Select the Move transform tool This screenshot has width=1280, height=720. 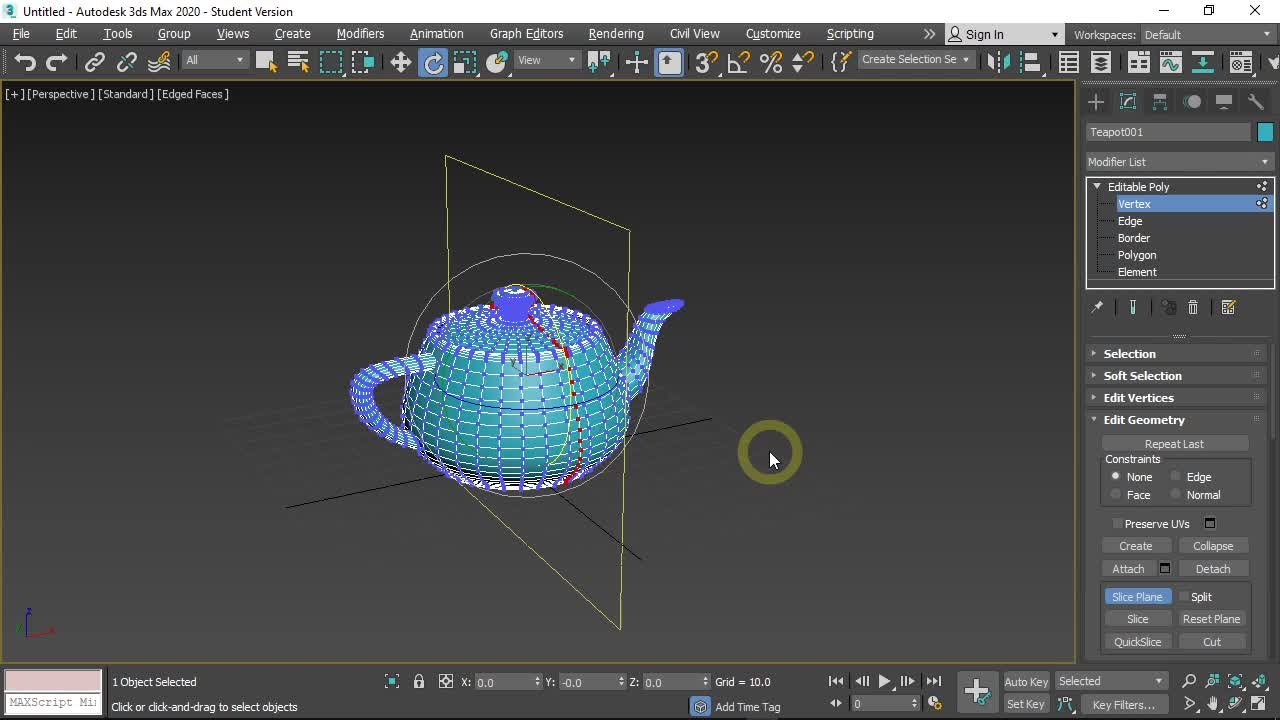(400, 62)
